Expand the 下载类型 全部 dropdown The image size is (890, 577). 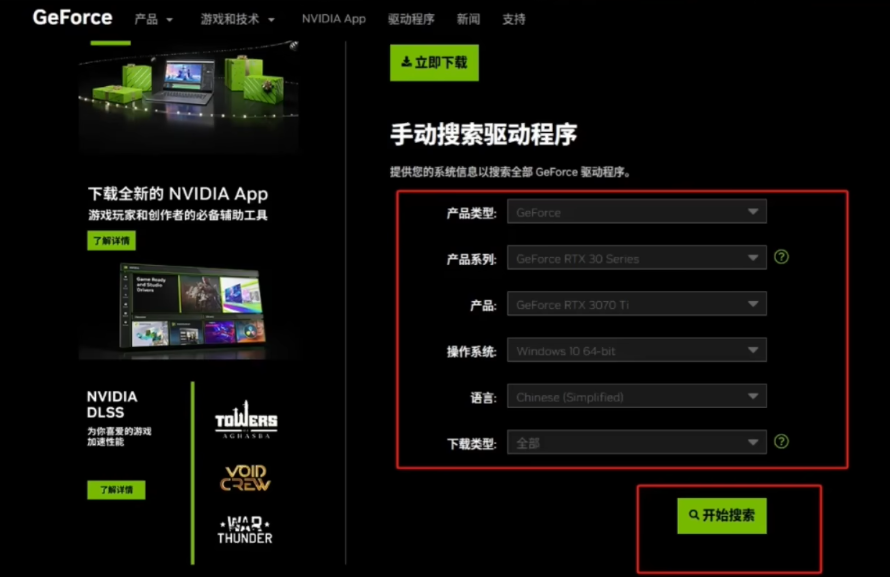pos(636,442)
